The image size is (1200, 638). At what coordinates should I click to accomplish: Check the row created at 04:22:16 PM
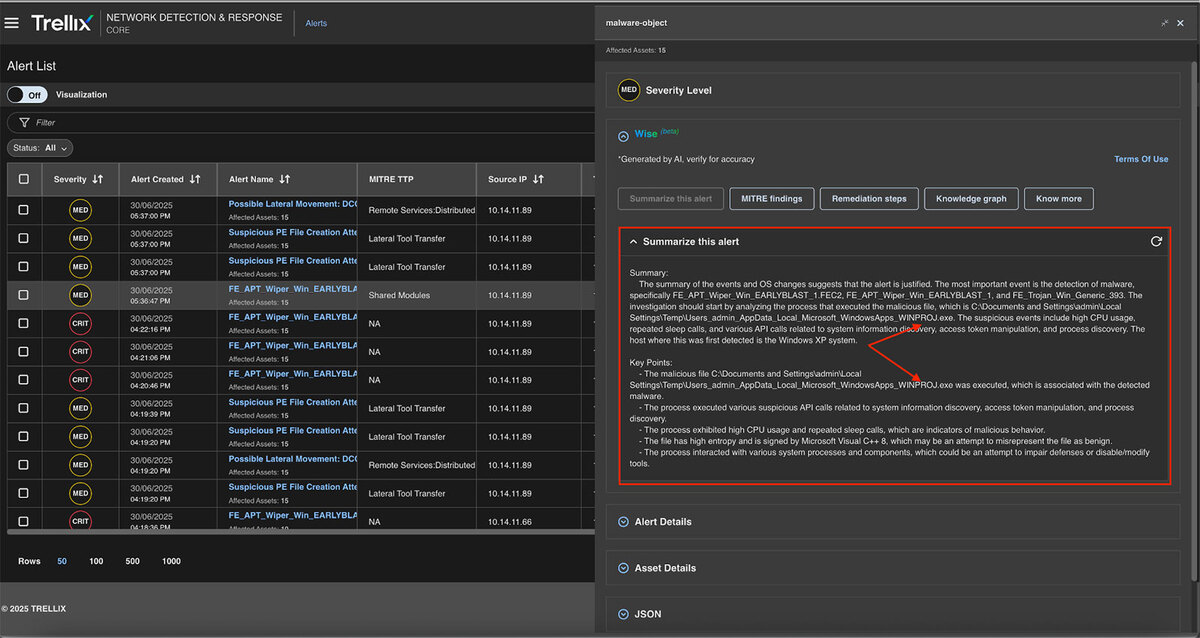(x=24, y=323)
